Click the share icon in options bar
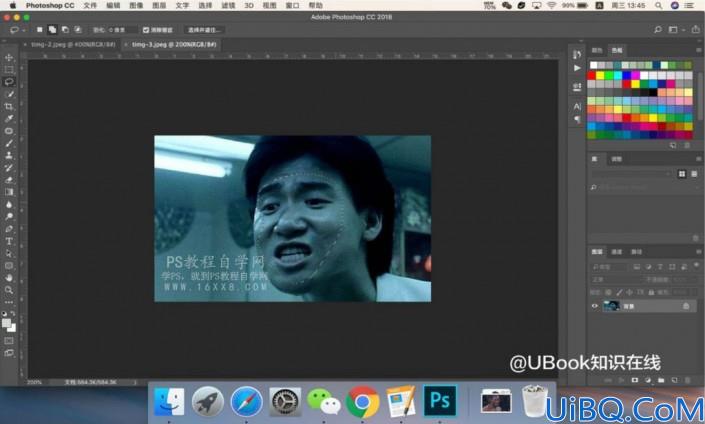This screenshot has width=705, height=424. pos(696,29)
